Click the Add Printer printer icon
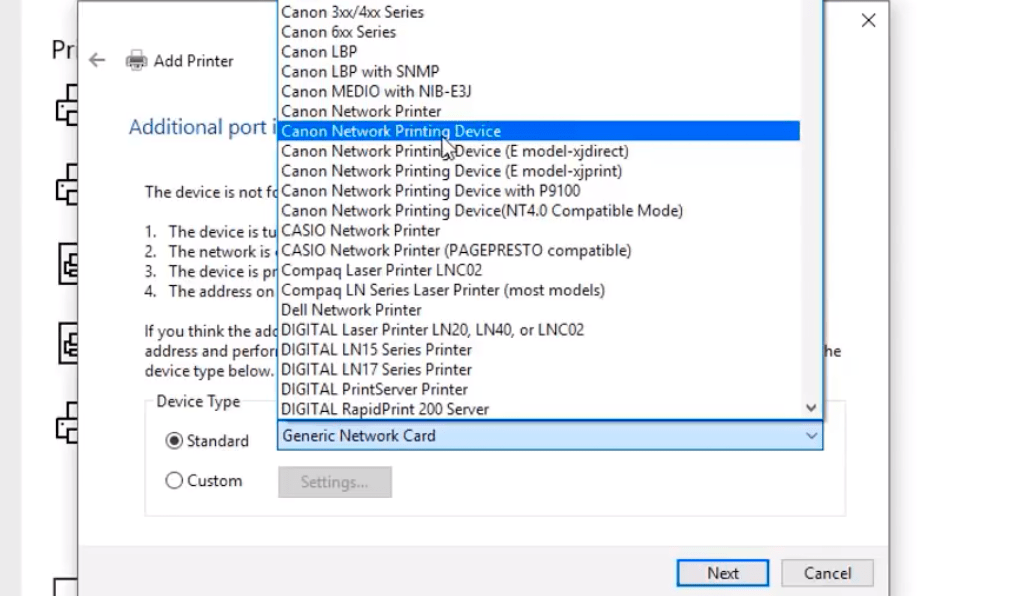This screenshot has width=1012, height=596. point(136,60)
